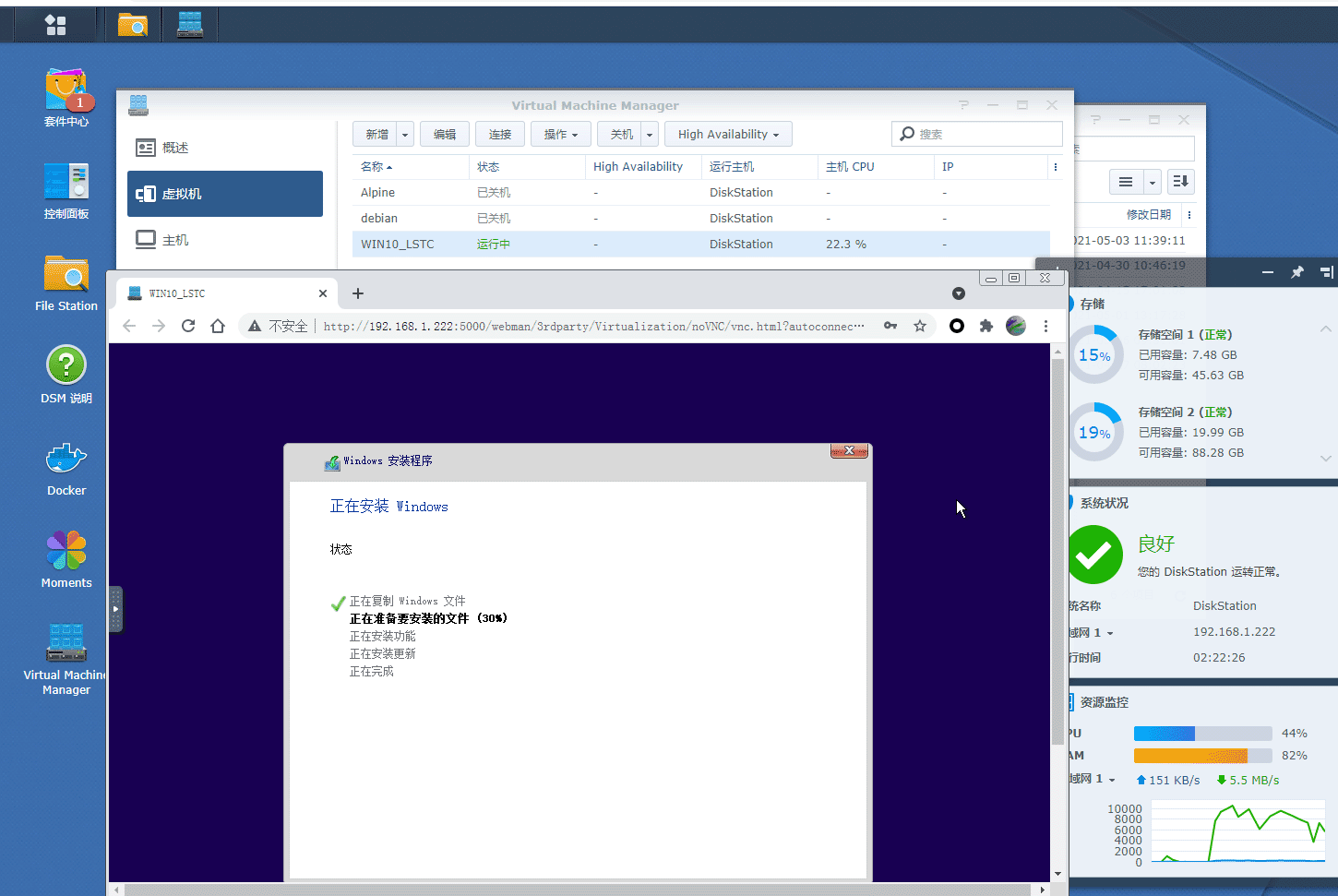The width and height of the screenshot is (1338, 896).
Task: Minimize the widget panel with the dash icon
Action: point(1268,272)
